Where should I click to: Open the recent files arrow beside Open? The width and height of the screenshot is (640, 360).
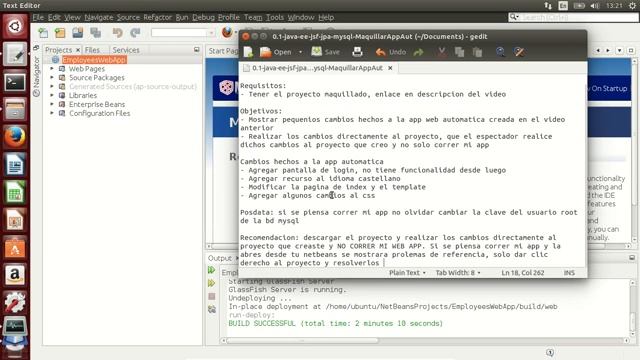coord(300,52)
